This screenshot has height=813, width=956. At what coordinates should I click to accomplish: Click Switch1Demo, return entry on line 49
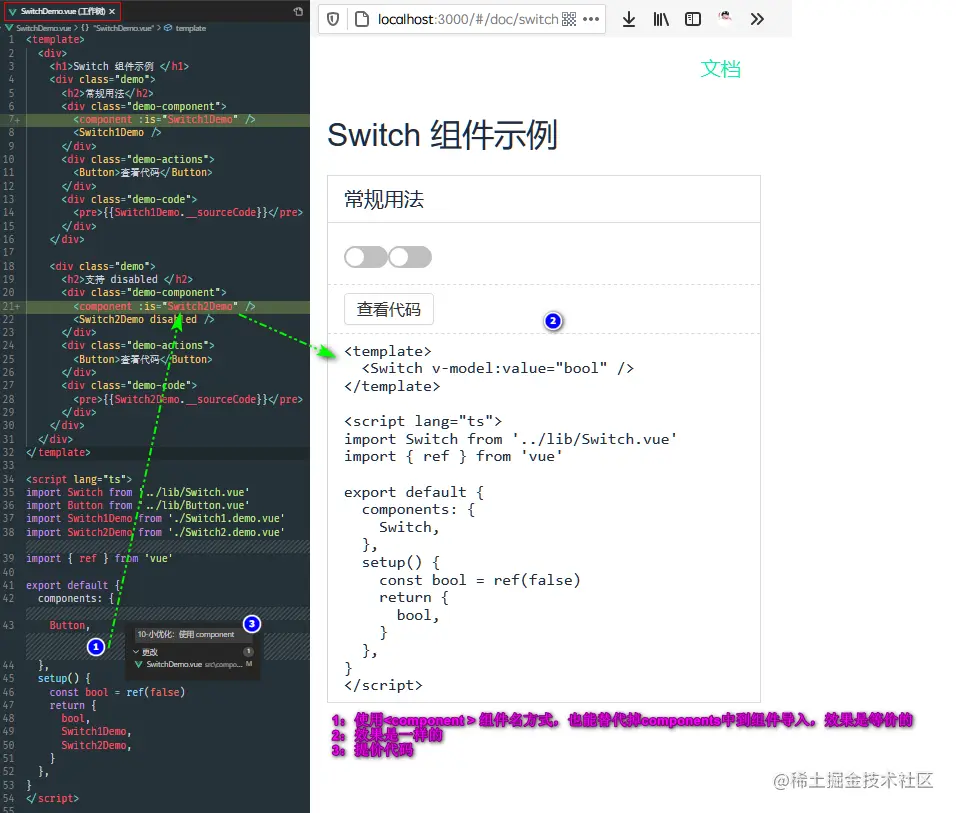96,731
